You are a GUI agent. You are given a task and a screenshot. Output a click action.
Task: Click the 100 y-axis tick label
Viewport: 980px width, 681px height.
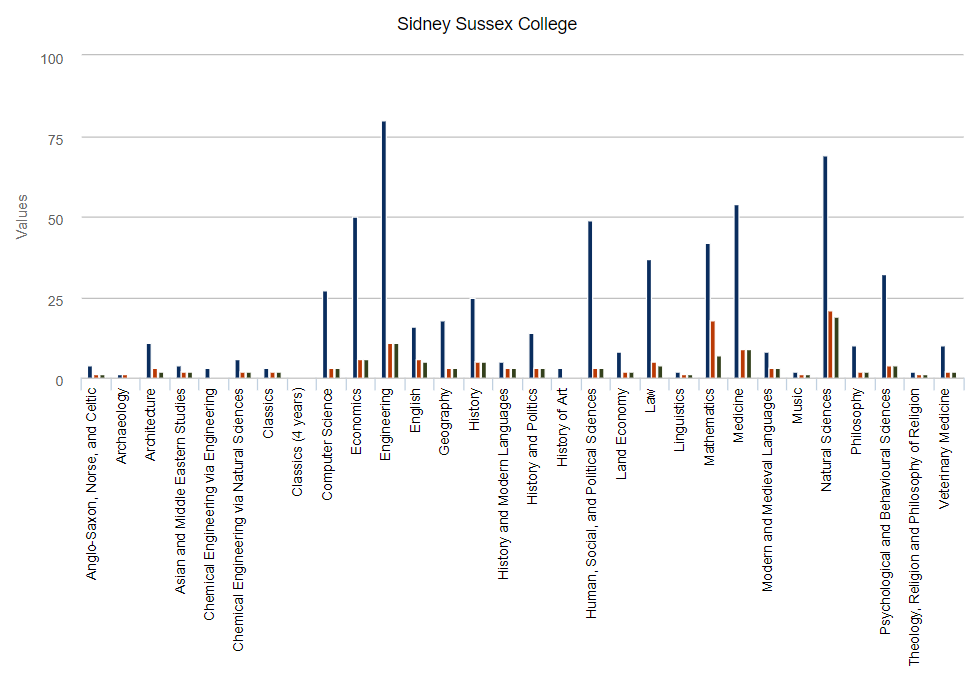coord(52,59)
